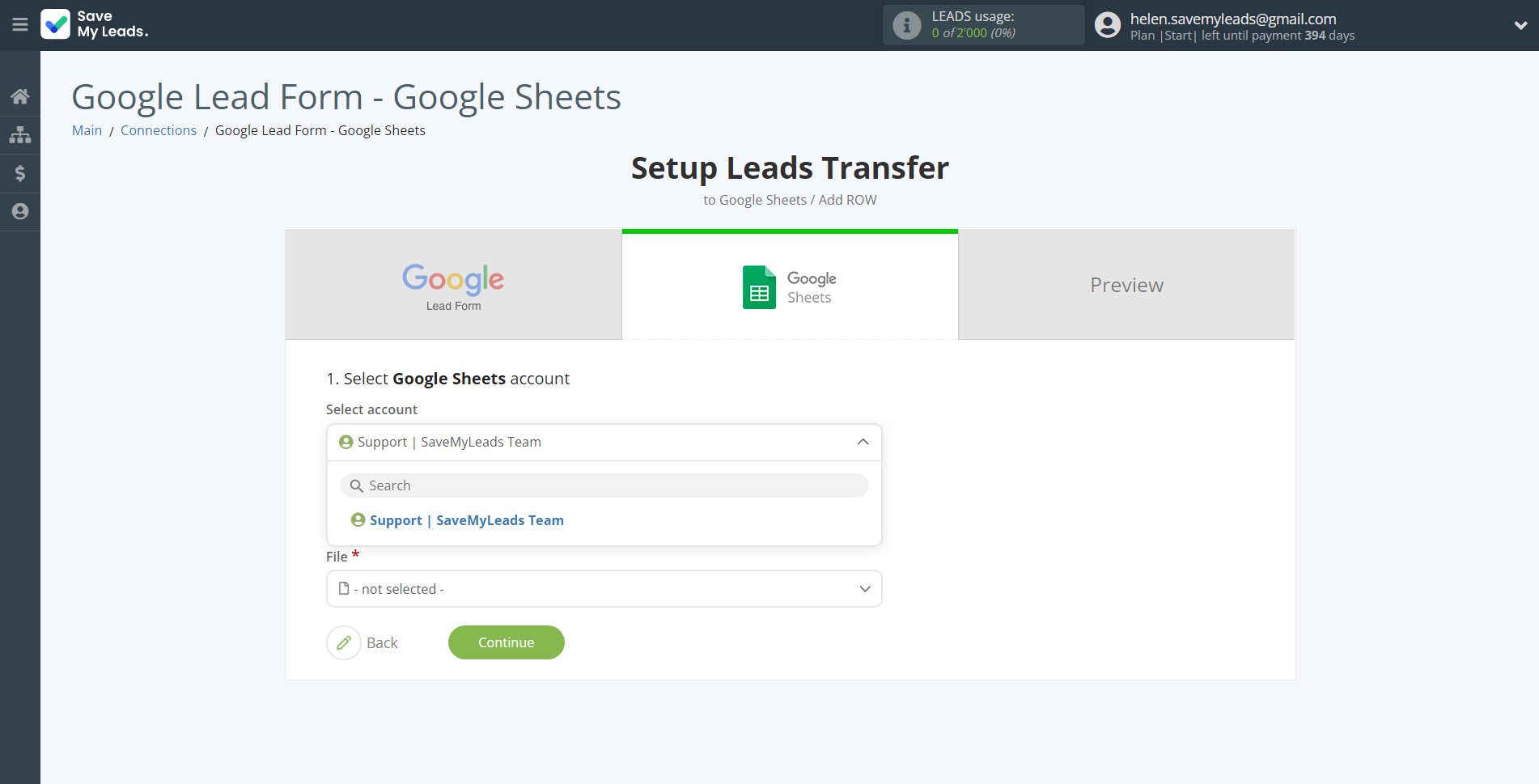Click the Back text link
The height and width of the screenshot is (784, 1539).
(x=382, y=642)
